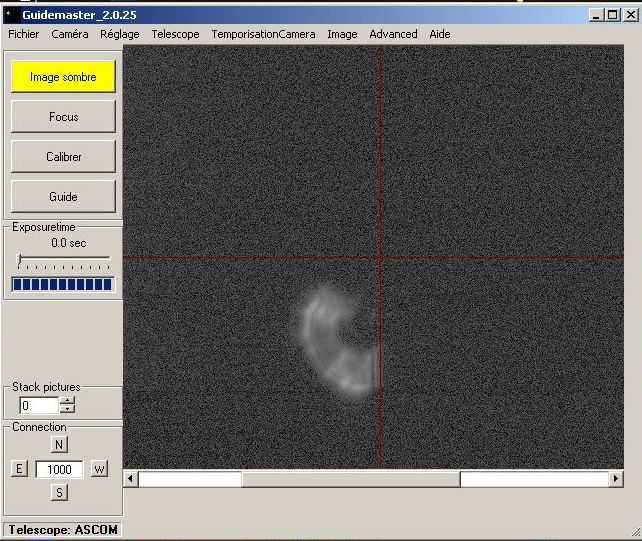Click the Focus button
This screenshot has width=642, height=541.
(63, 117)
